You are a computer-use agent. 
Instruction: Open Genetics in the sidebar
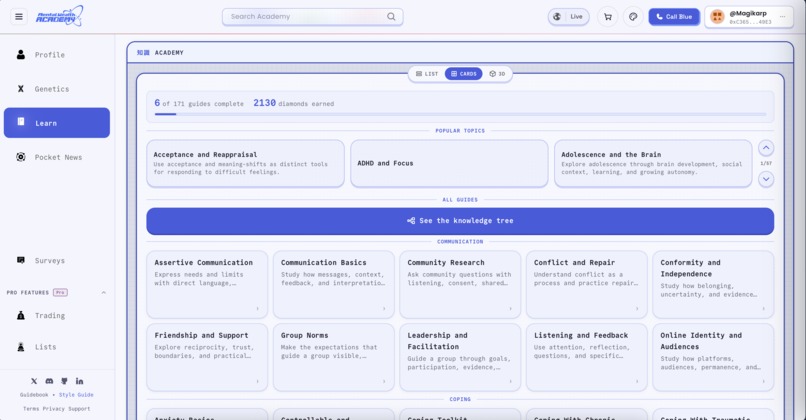click(57, 89)
